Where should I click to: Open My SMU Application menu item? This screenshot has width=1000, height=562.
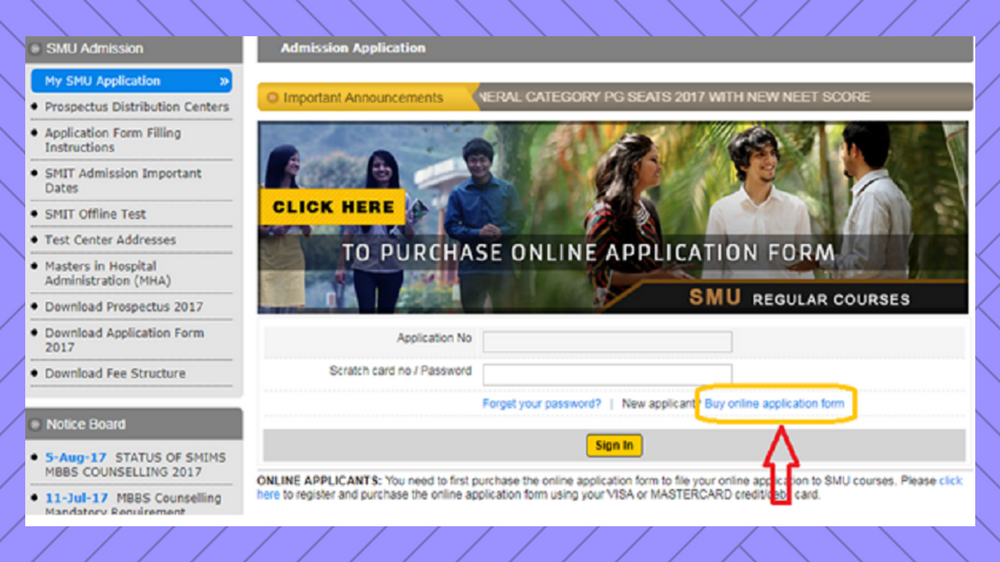coord(131,81)
